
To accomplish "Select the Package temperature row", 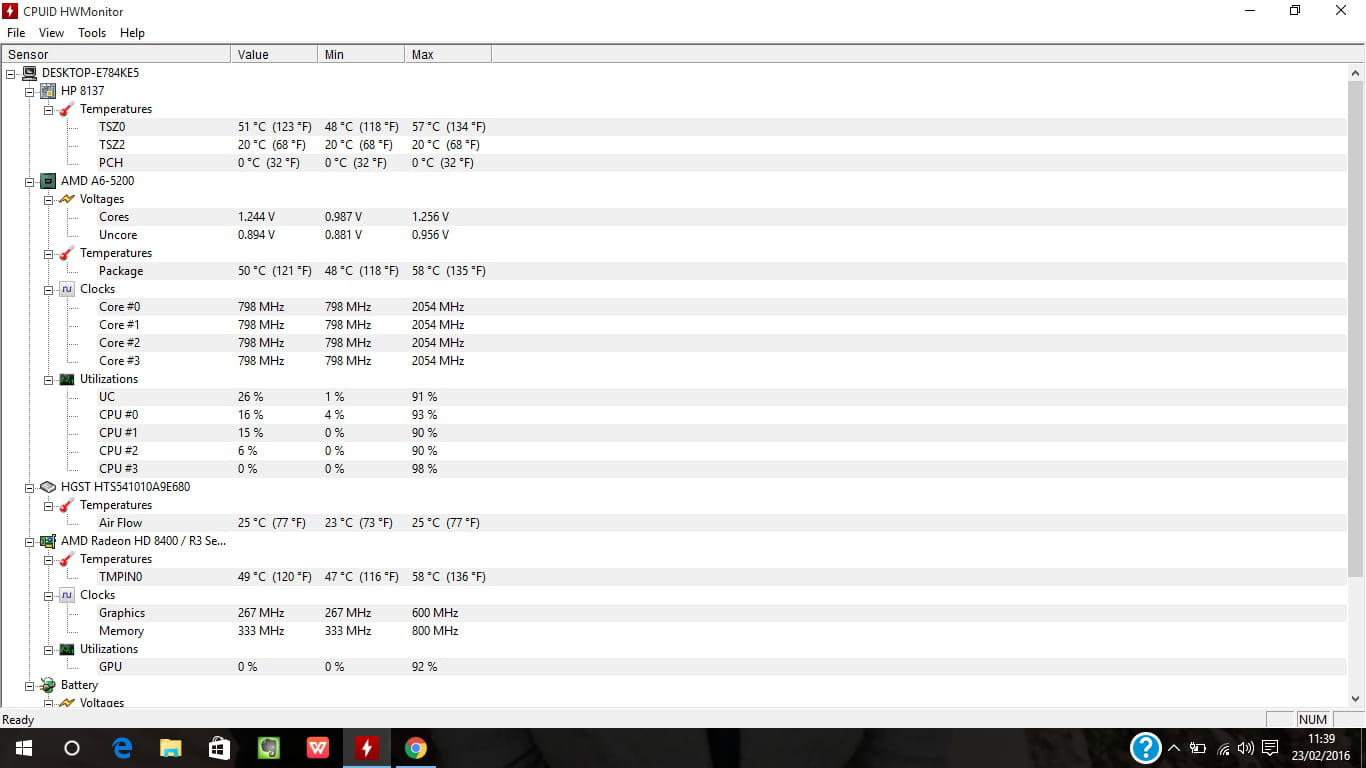I will tap(121, 271).
